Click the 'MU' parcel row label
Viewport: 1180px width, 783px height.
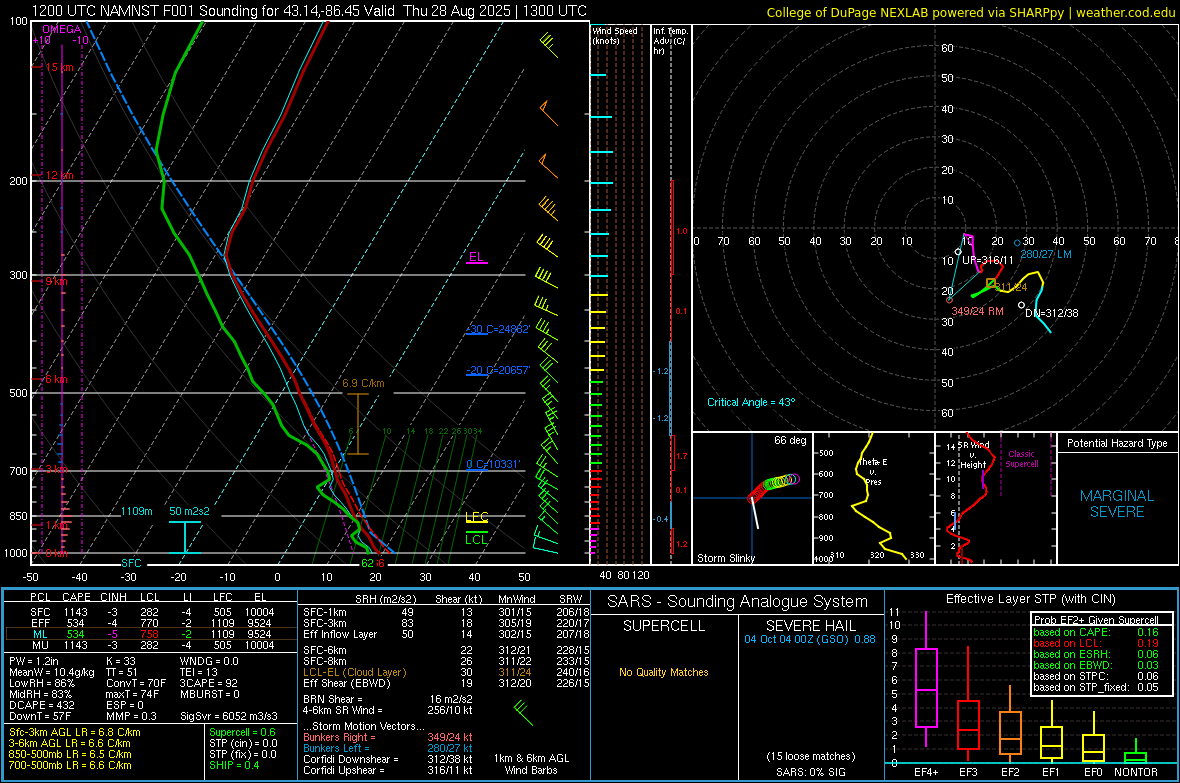(40, 645)
